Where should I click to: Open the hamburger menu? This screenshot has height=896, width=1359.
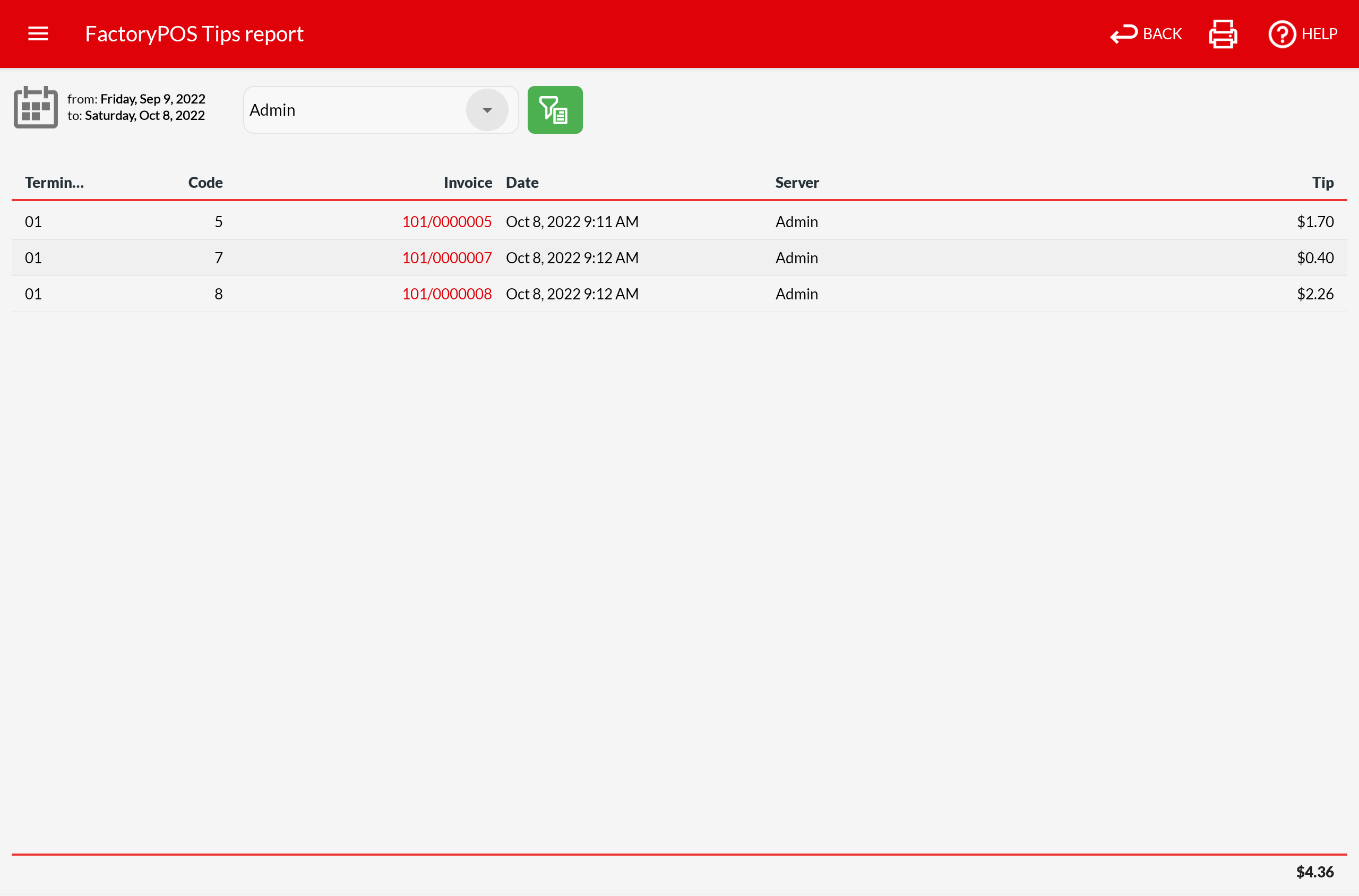(x=38, y=34)
